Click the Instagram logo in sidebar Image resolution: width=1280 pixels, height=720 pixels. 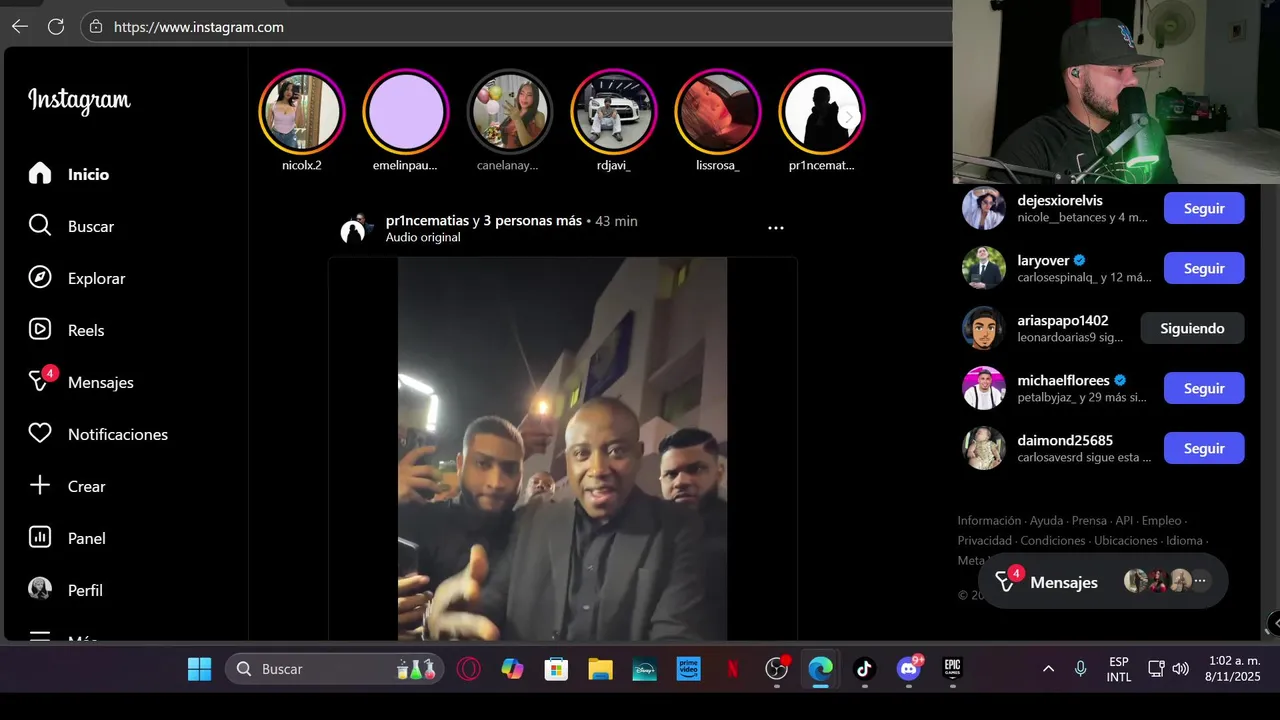(79, 100)
